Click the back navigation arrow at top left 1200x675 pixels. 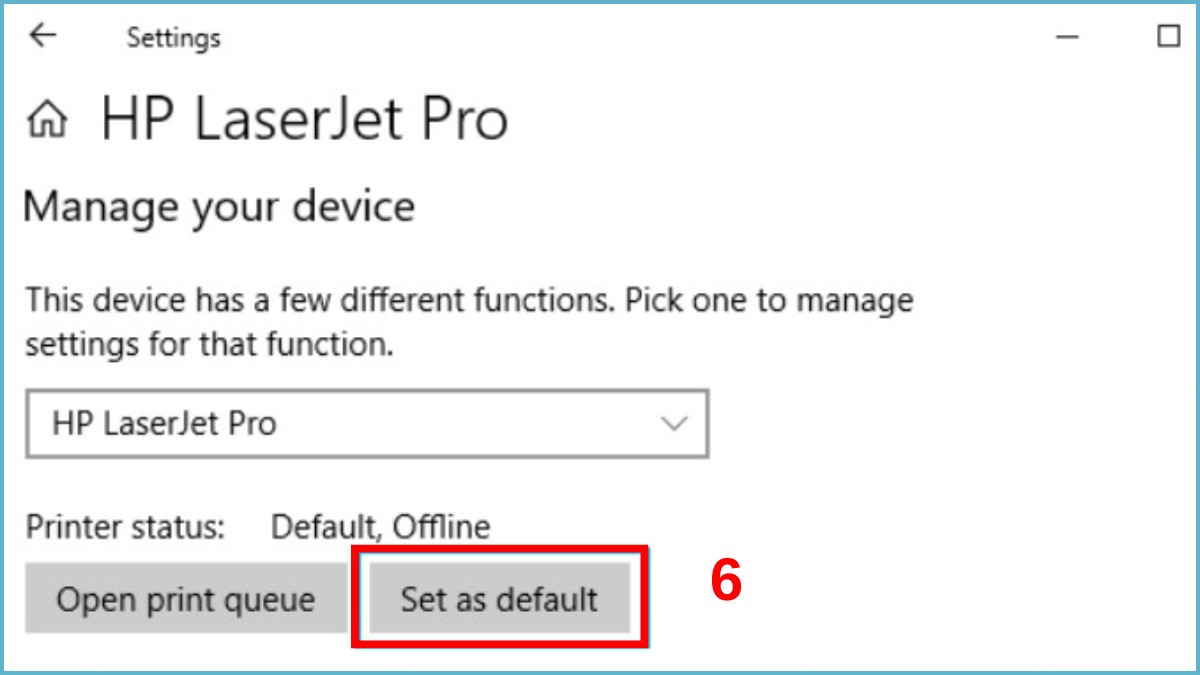click(x=42, y=37)
